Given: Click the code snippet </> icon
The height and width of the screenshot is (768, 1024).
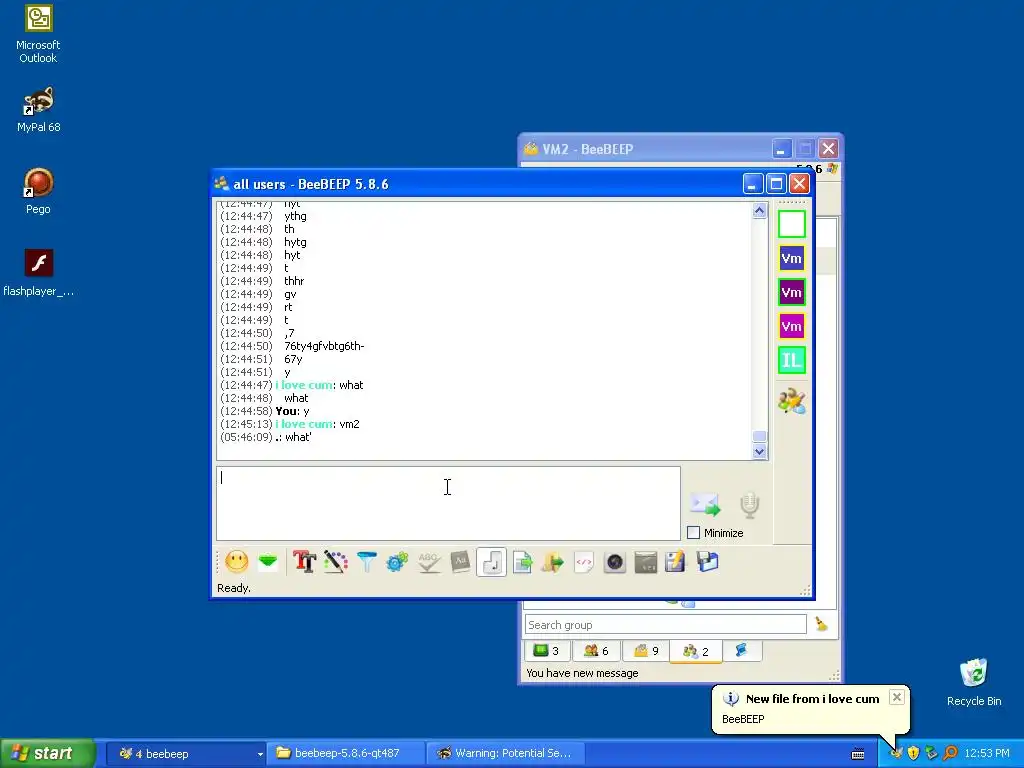Looking at the screenshot, I should [584, 562].
